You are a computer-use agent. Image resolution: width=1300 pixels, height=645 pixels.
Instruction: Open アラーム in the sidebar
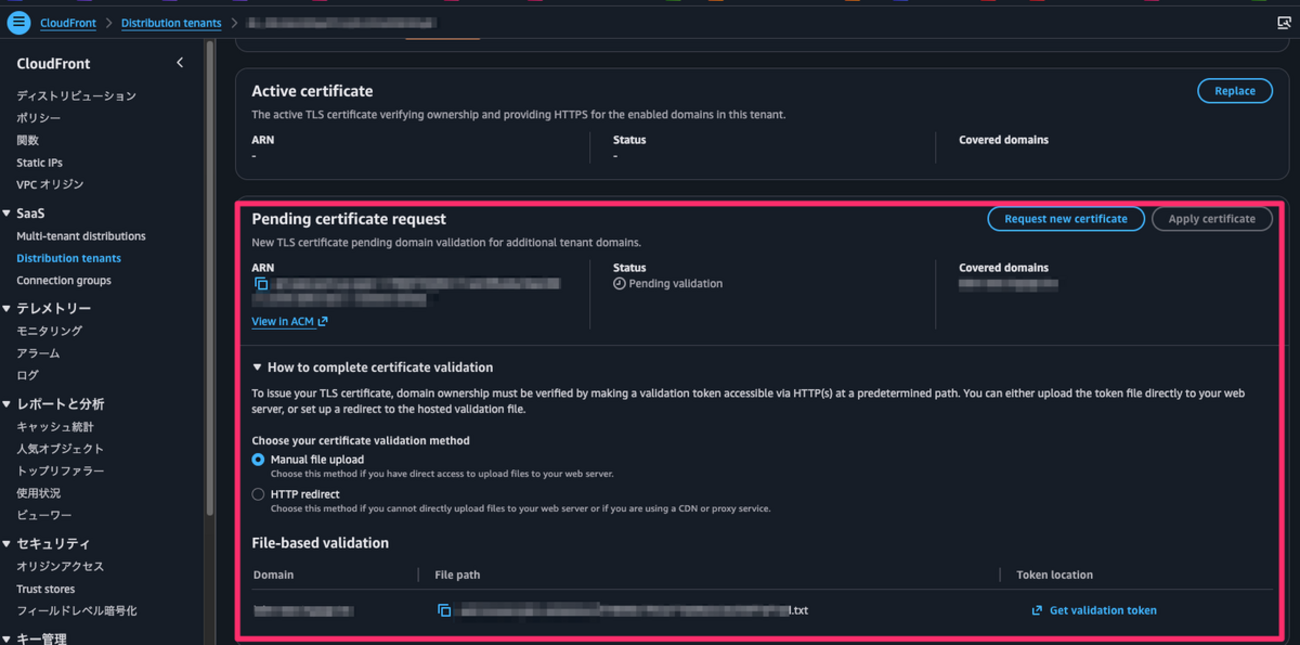point(38,353)
